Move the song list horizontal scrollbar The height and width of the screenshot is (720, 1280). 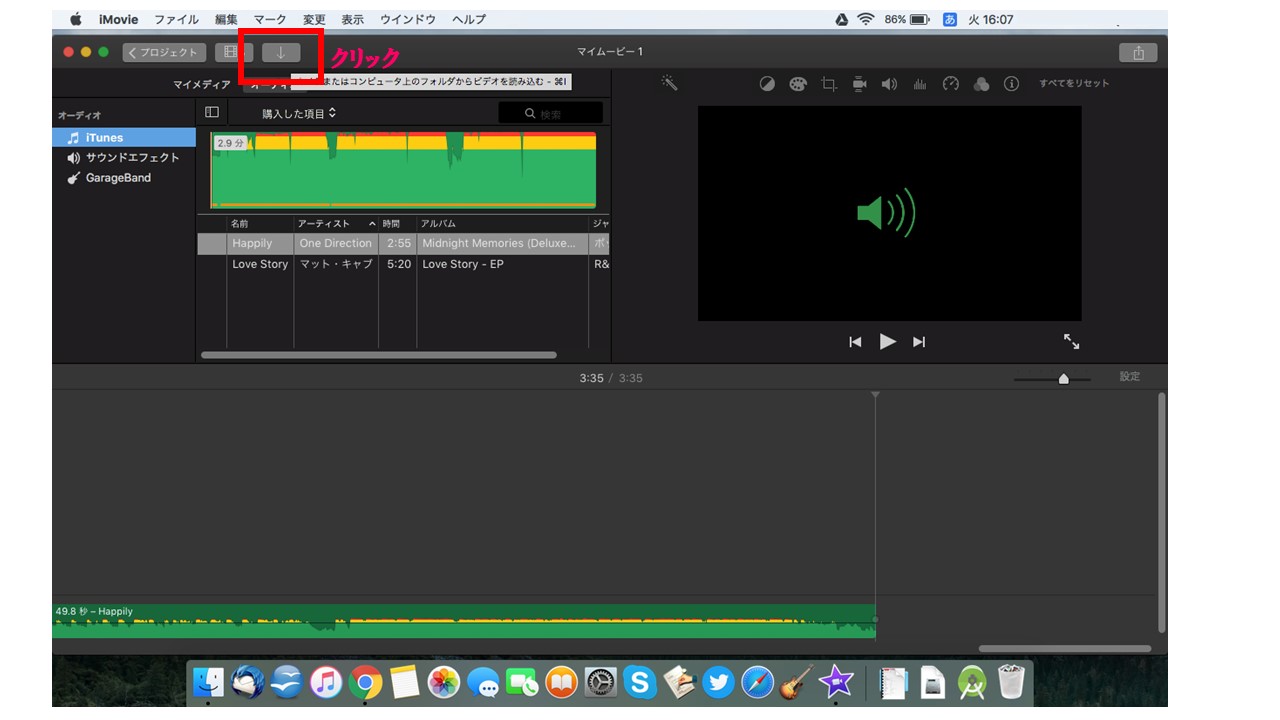379,355
